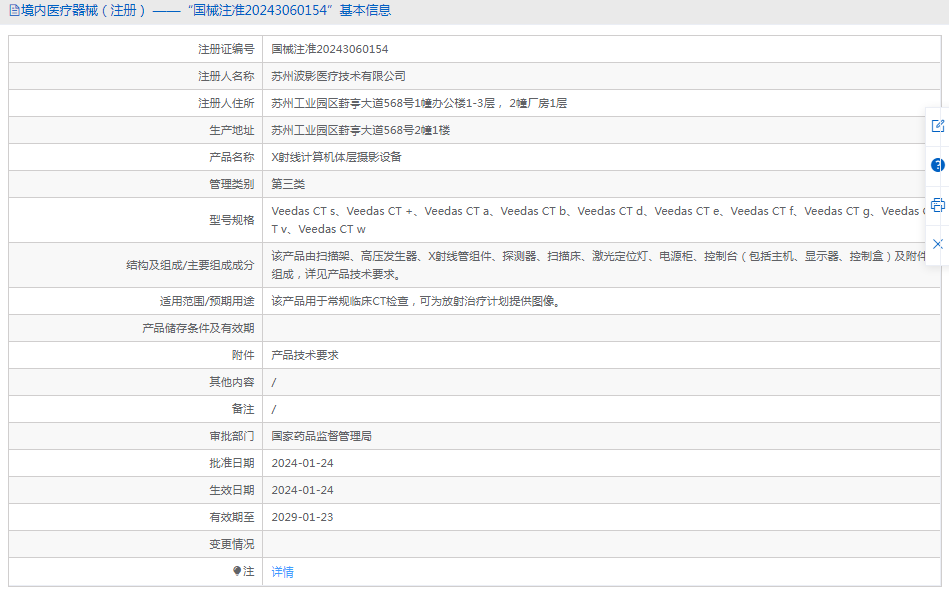Click the 管理类别 label

coord(232,184)
